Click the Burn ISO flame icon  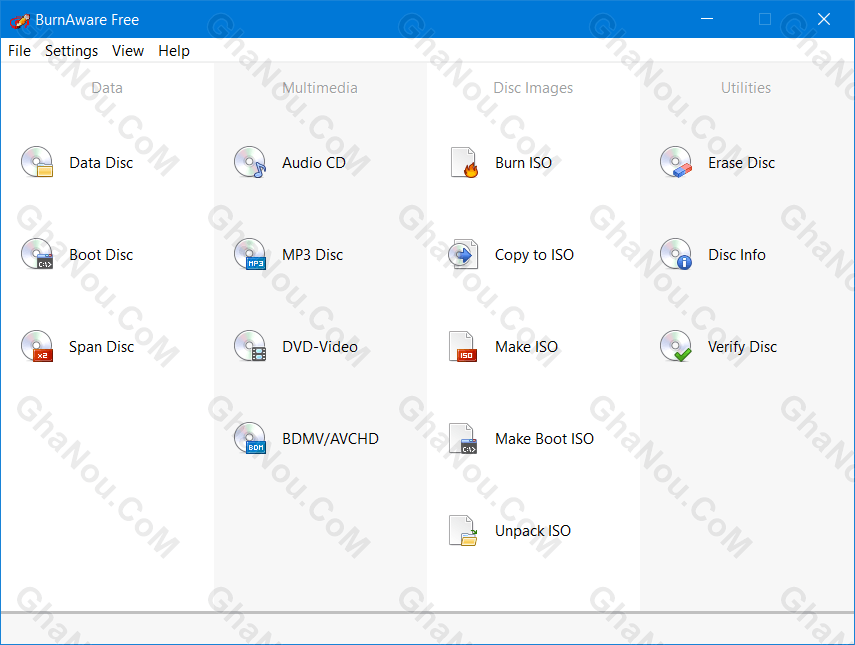[463, 162]
